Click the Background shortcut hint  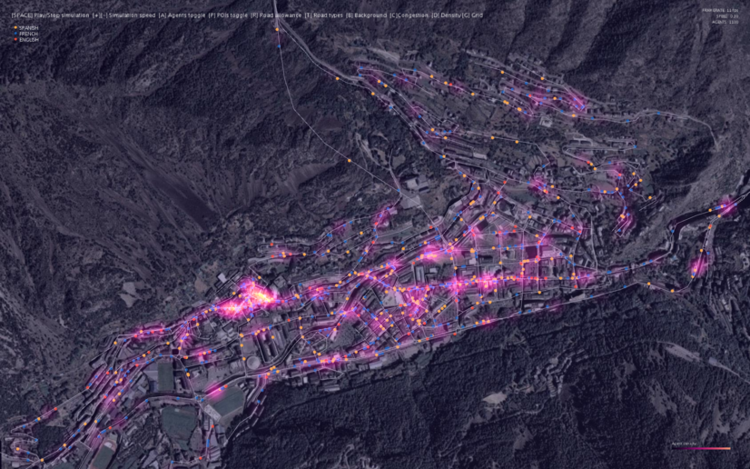point(366,15)
